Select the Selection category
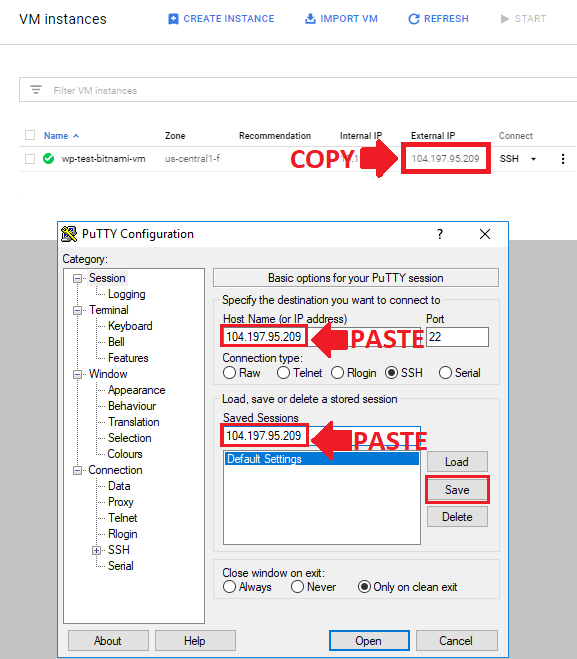Viewport: 577px width, 659px height. (x=129, y=438)
